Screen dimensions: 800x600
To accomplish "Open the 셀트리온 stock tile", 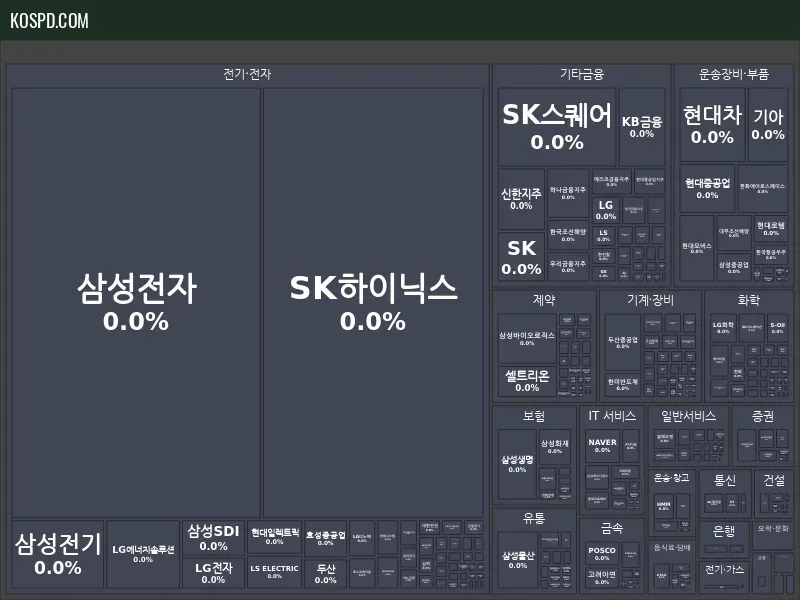I will click(527, 381).
